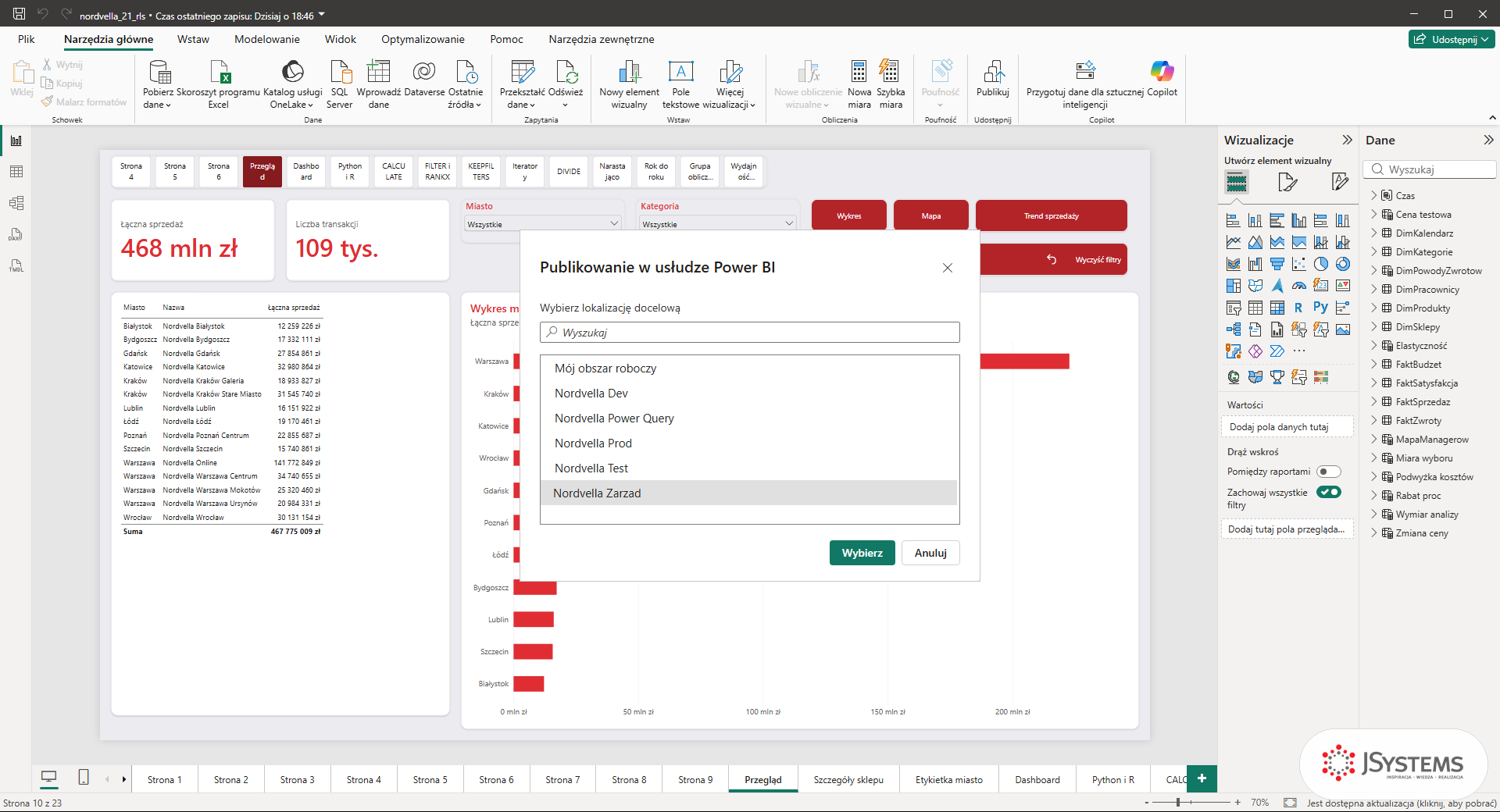Image resolution: width=1500 pixels, height=812 pixels.
Task: Switch to the Strona 5 page tab
Action: 430,779
